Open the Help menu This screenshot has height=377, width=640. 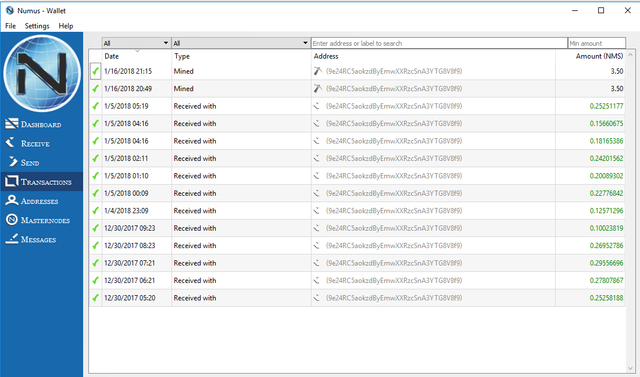(66, 26)
